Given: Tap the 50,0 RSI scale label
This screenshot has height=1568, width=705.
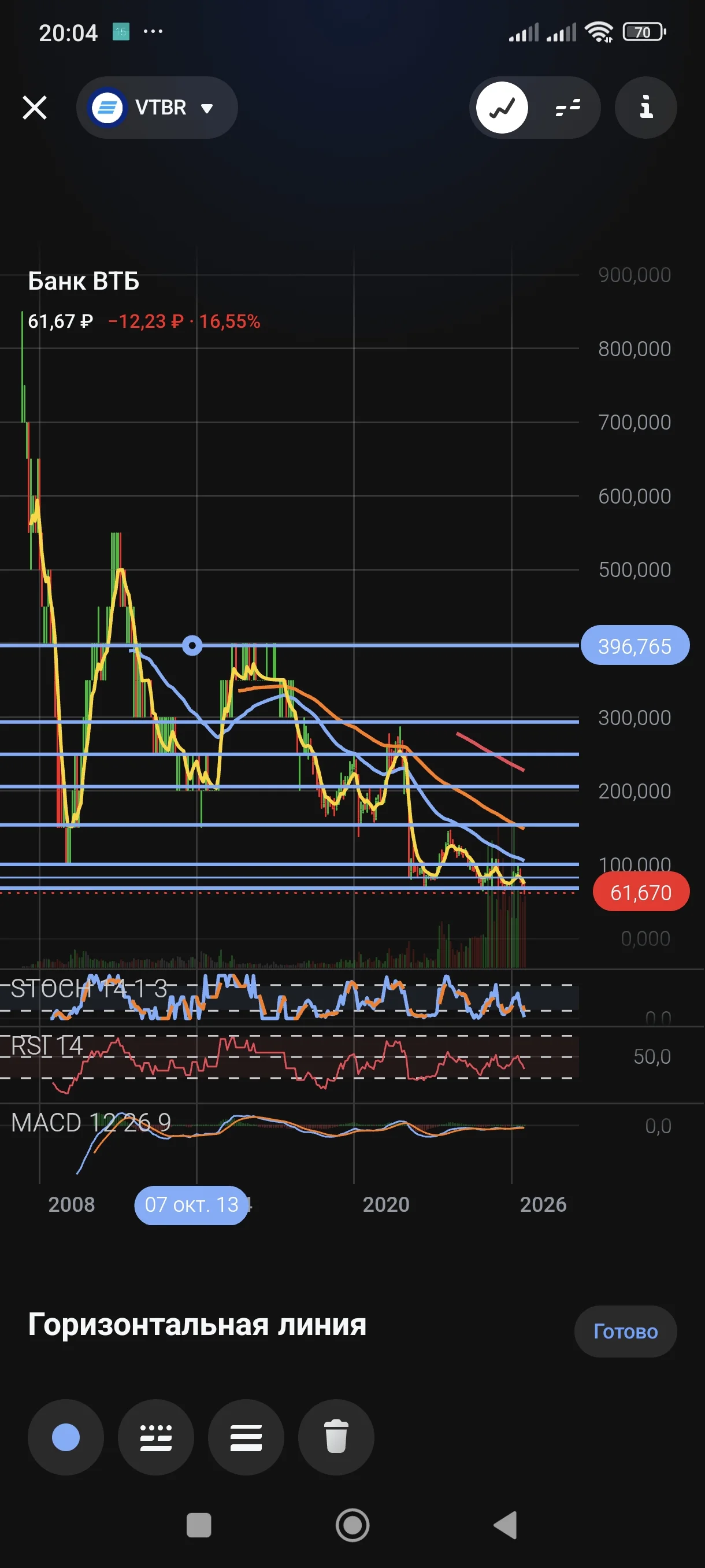Looking at the screenshot, I should tap(652, 1057).
